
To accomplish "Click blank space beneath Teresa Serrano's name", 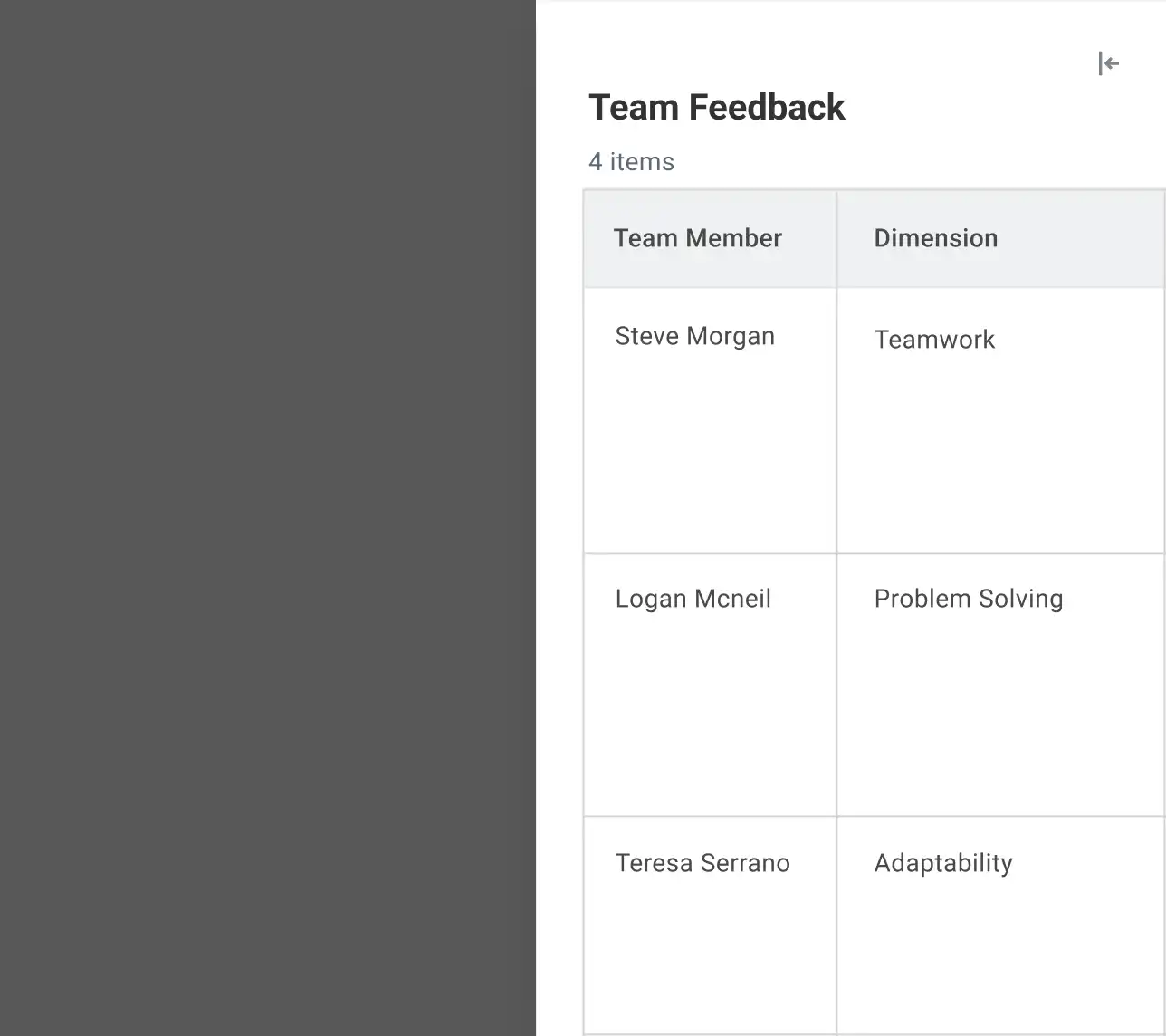I will pos(709,960).
